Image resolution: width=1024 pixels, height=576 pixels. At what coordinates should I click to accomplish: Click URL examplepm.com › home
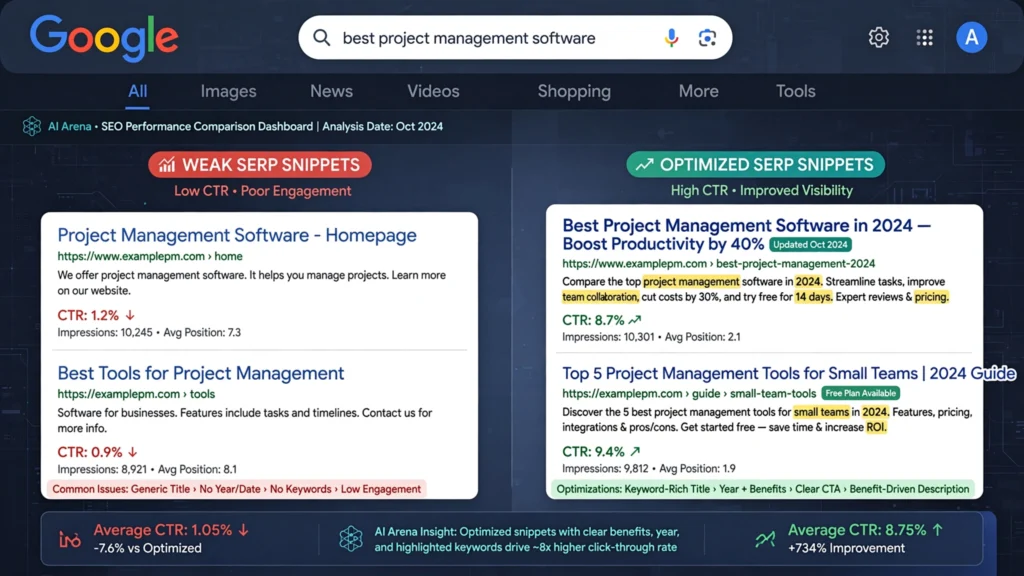coord(150,256)
